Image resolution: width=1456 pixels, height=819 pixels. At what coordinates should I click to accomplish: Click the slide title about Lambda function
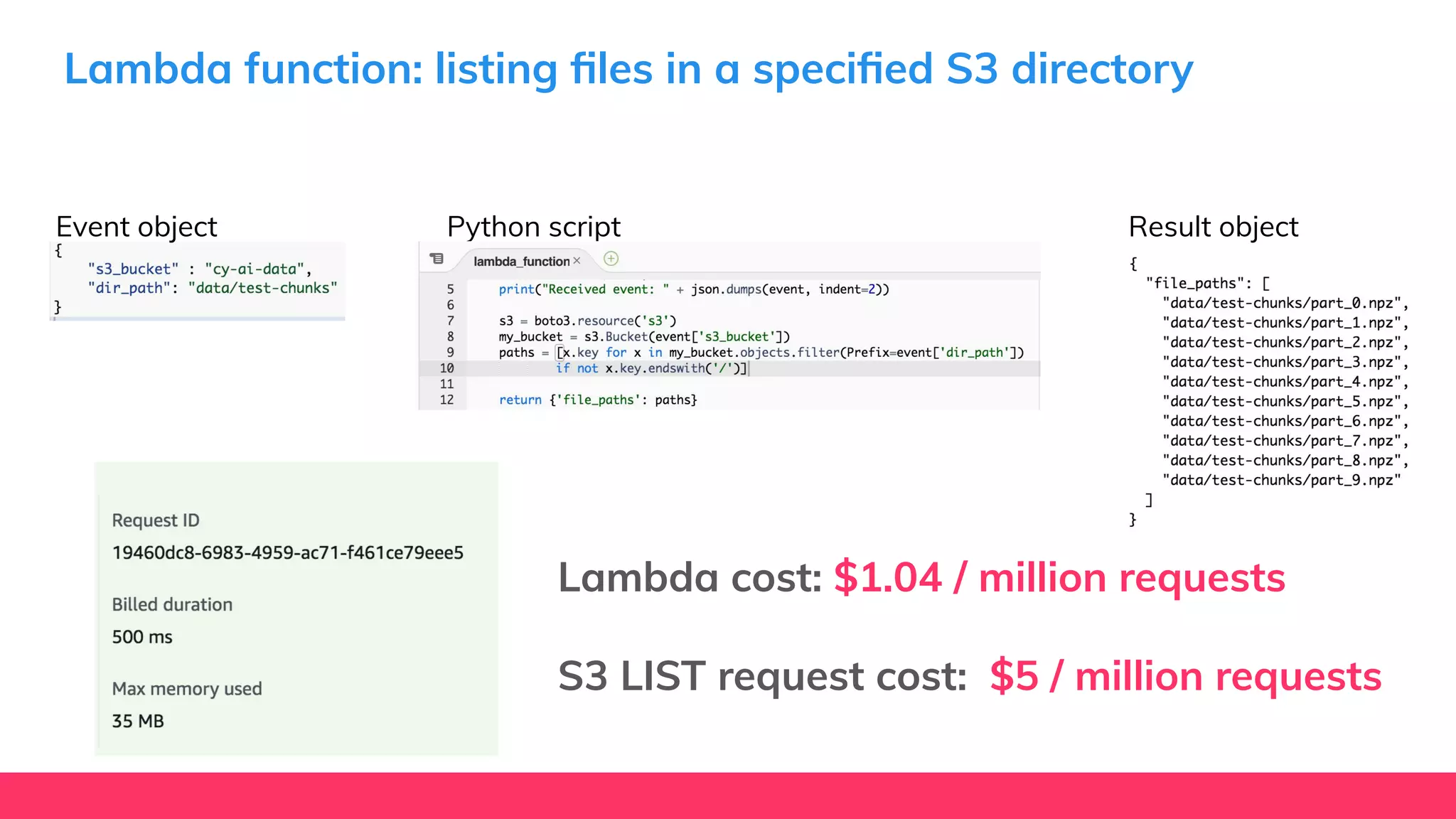[628, 70]
